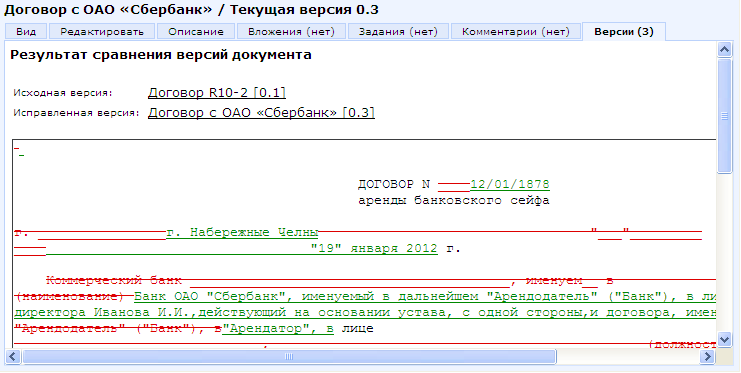Click the horizontal scrollbar thumb
This screenshot has height=373, width=741.
click(x=289, y=356)
